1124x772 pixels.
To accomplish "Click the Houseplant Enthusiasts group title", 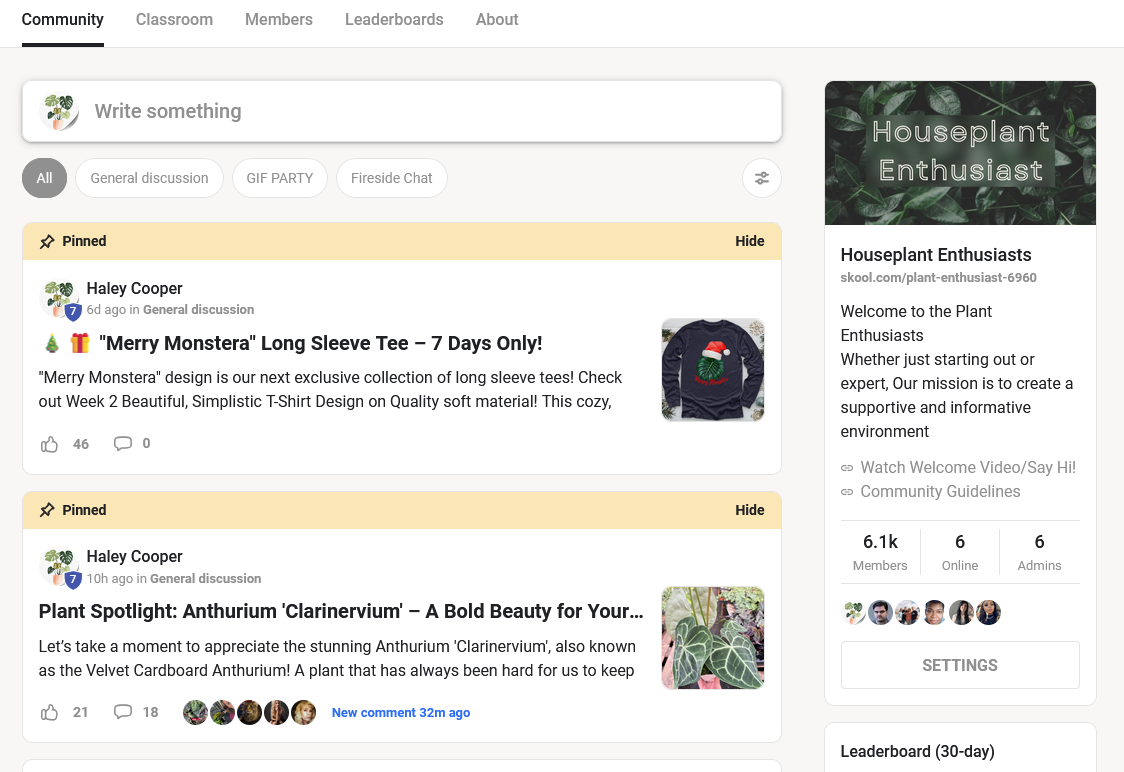I will [935, 254].
